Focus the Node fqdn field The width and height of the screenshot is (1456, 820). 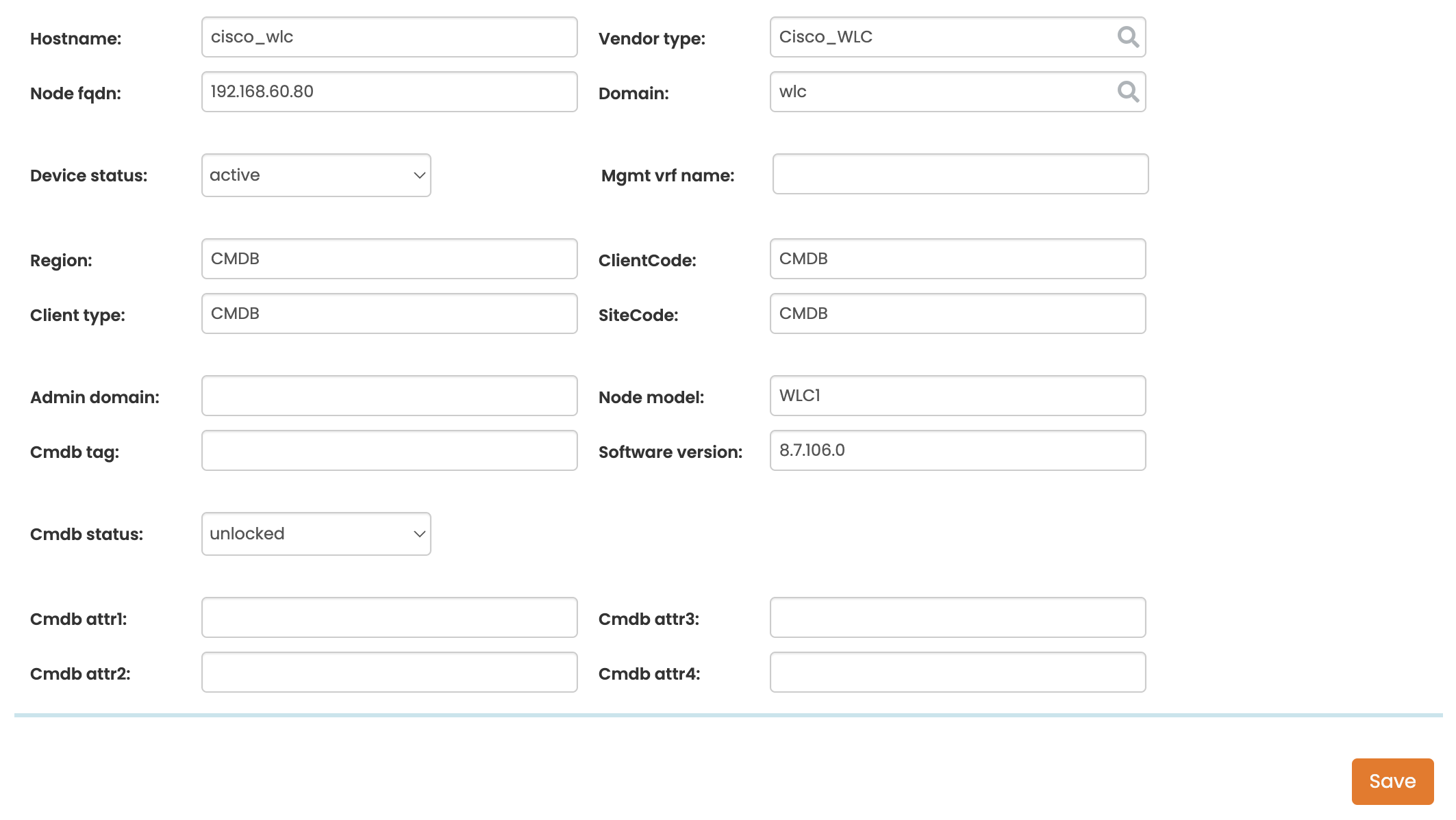click(389, 92)
